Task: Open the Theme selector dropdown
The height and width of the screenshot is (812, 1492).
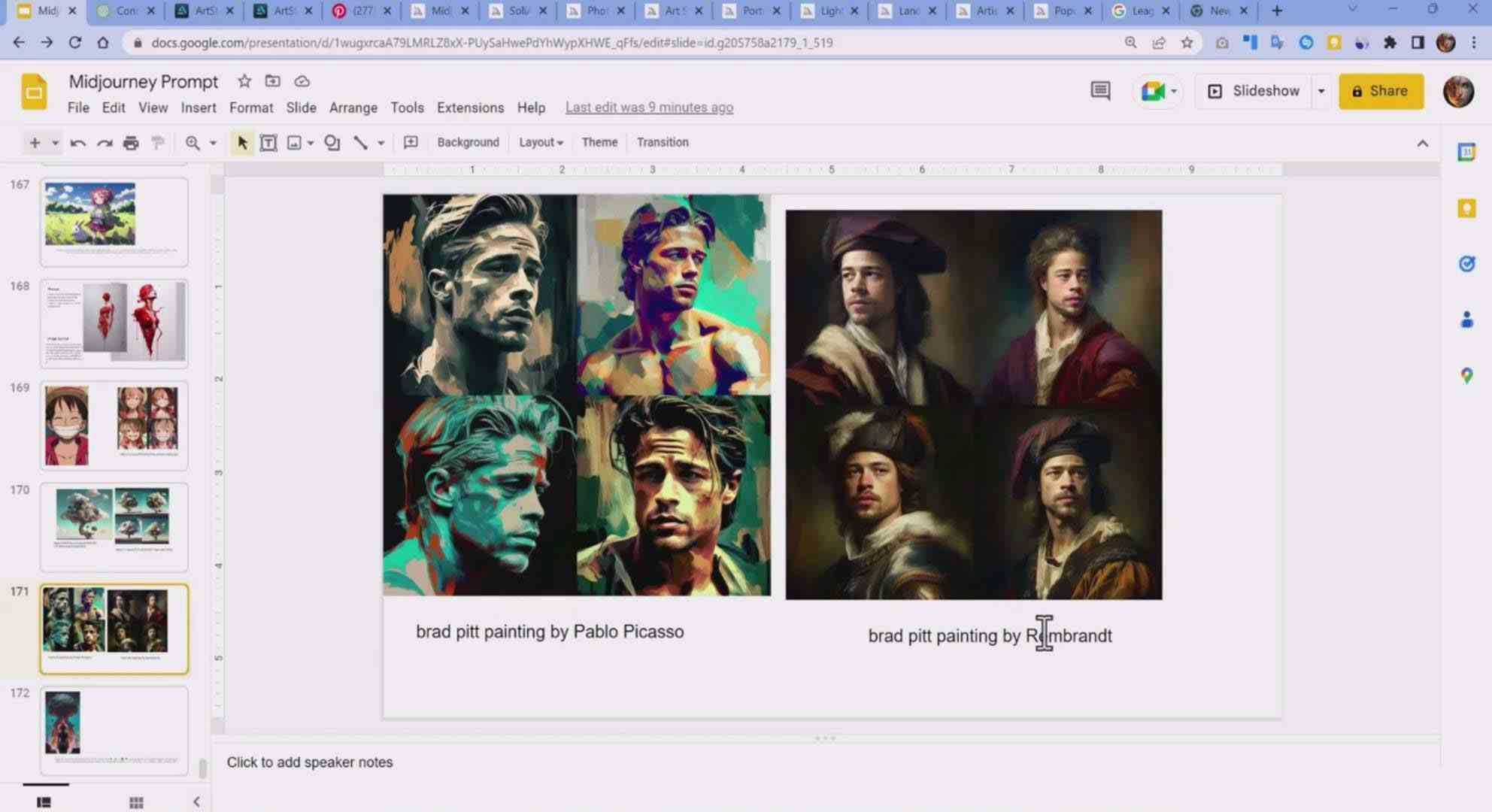Action: pos(599,142)
